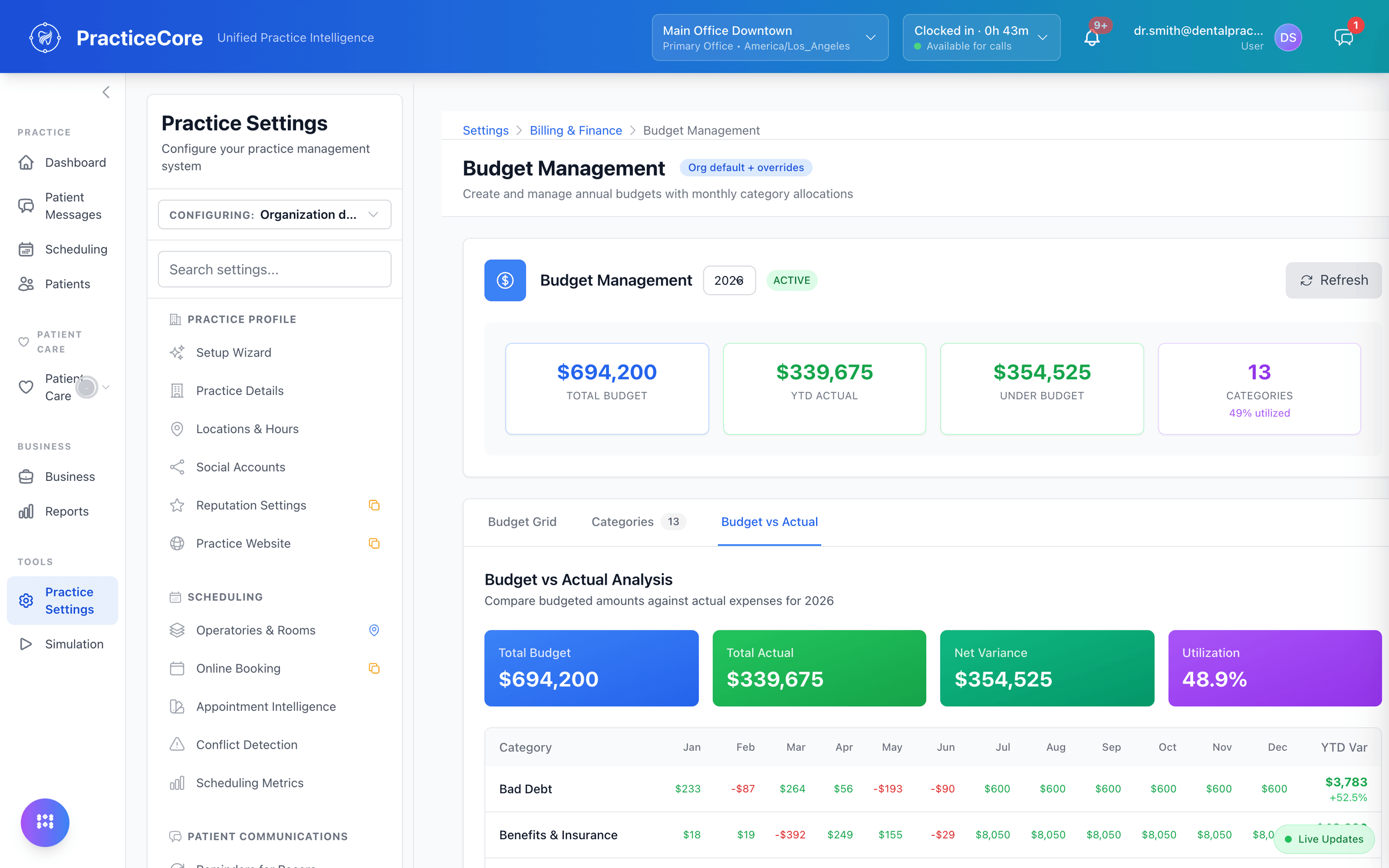Click the dr.smith@dentalprac... account name

point(1198,31)
